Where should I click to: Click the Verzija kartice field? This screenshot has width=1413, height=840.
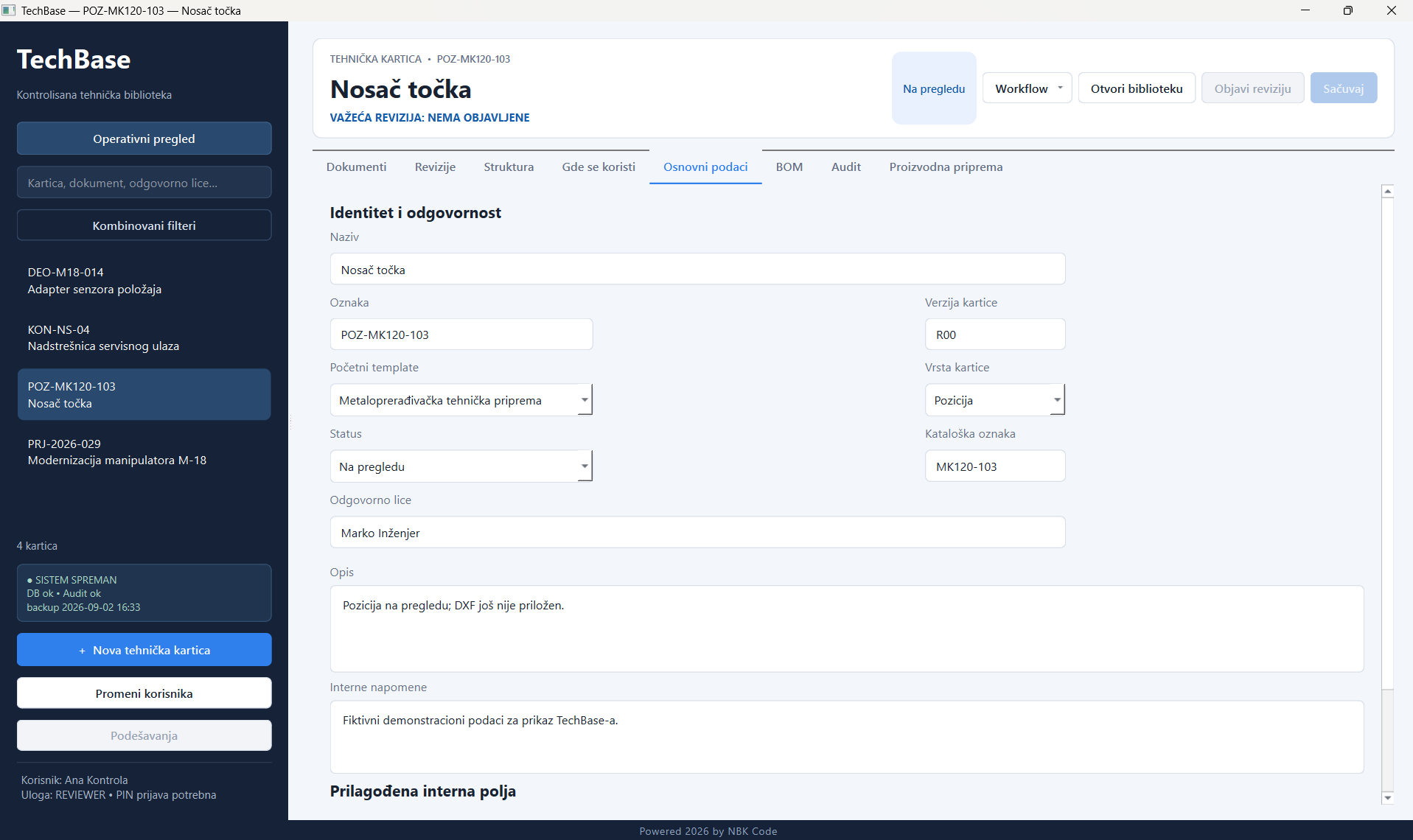point(994,335)
